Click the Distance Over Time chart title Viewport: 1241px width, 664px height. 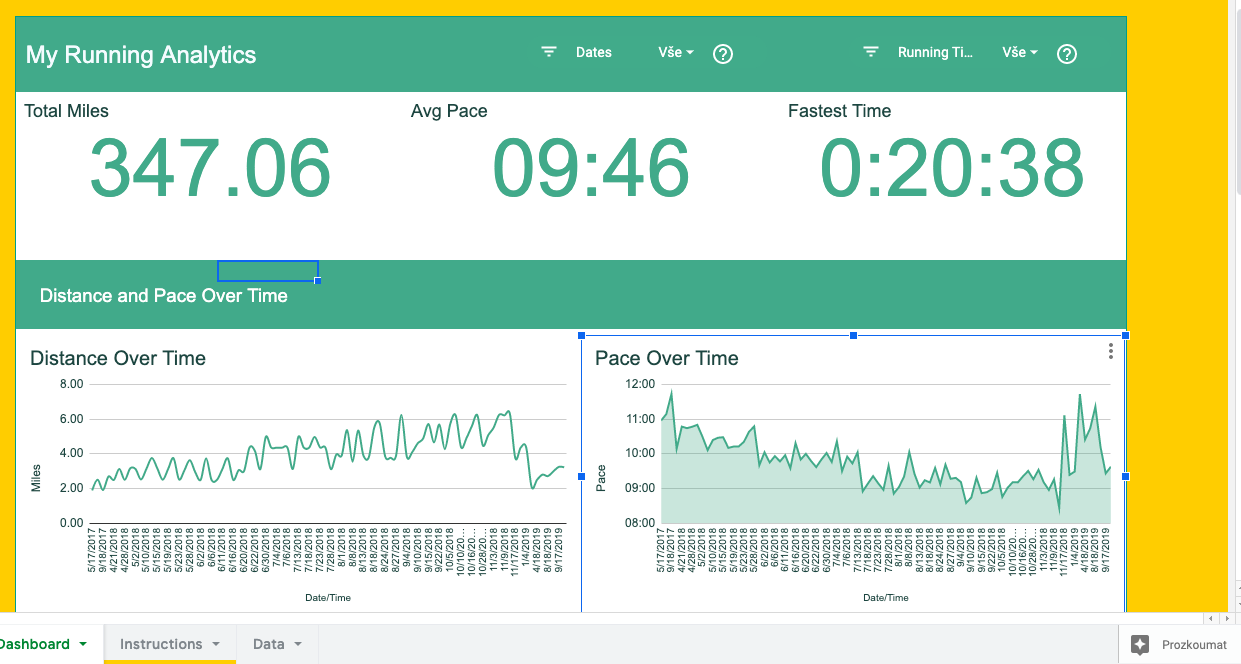(118, 358)
